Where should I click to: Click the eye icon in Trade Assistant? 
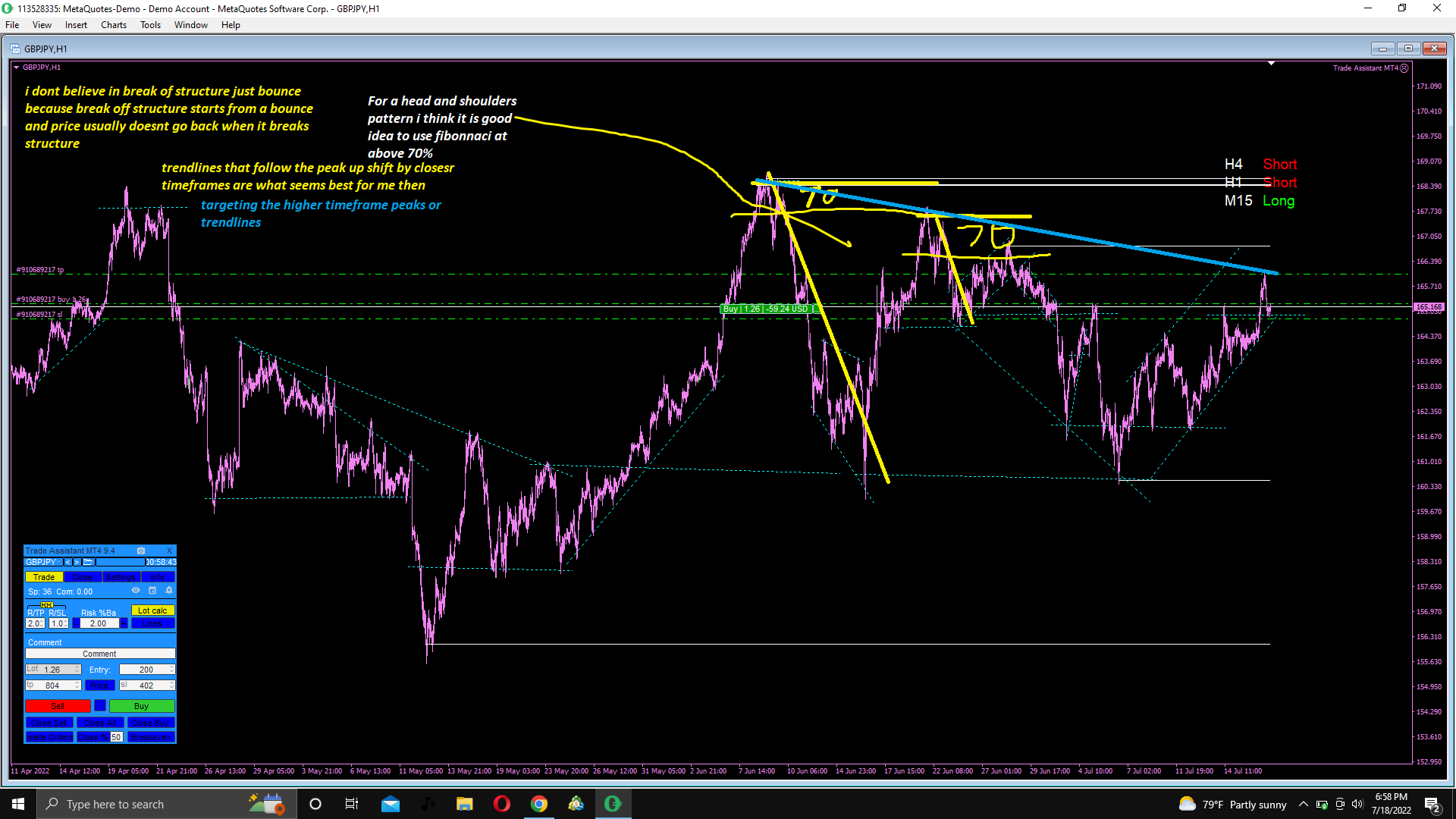pos(136,591)
